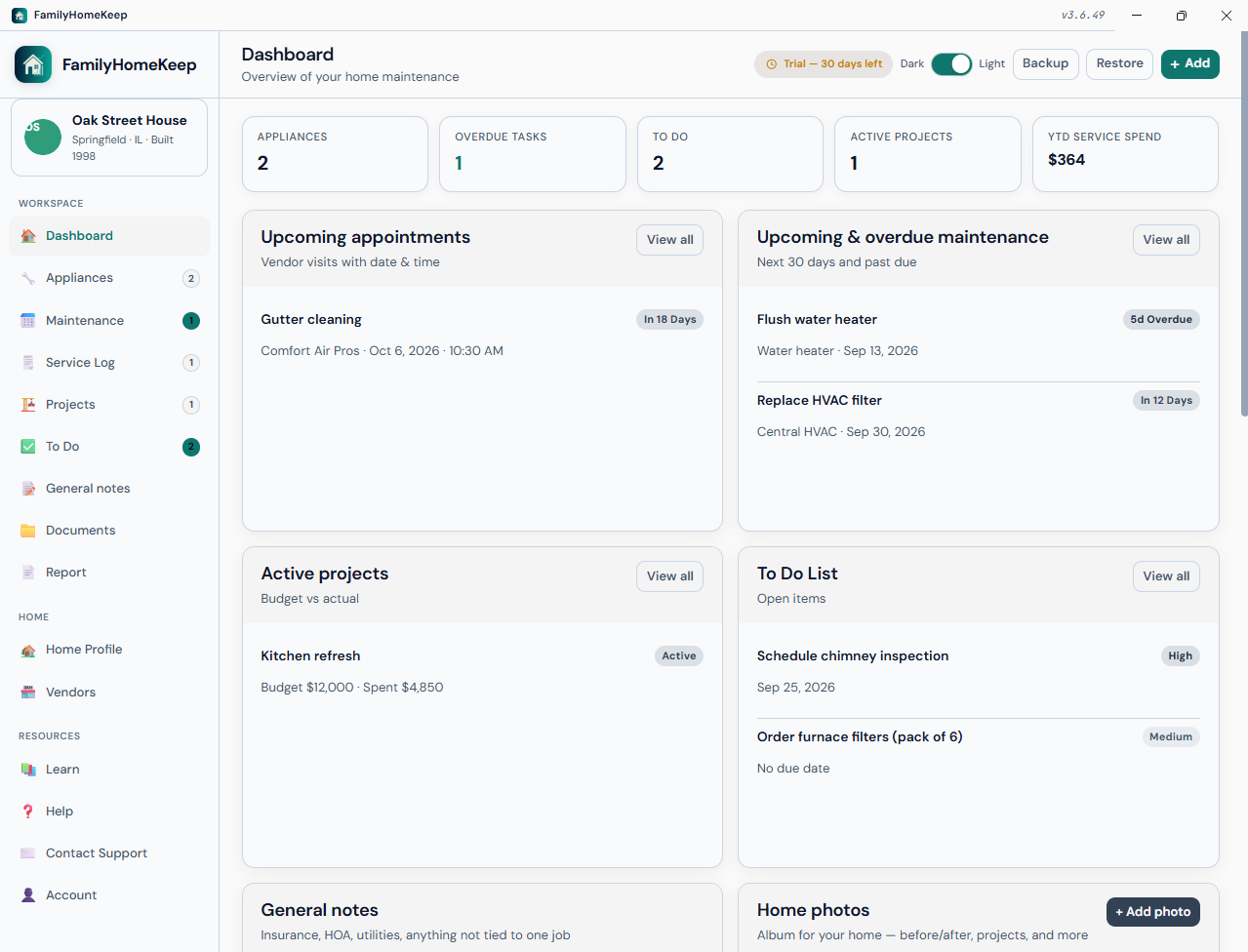Open the To Do list page
Viewport: 1248px width, 952px height.
pyautogui.click(x=109, y=447)
